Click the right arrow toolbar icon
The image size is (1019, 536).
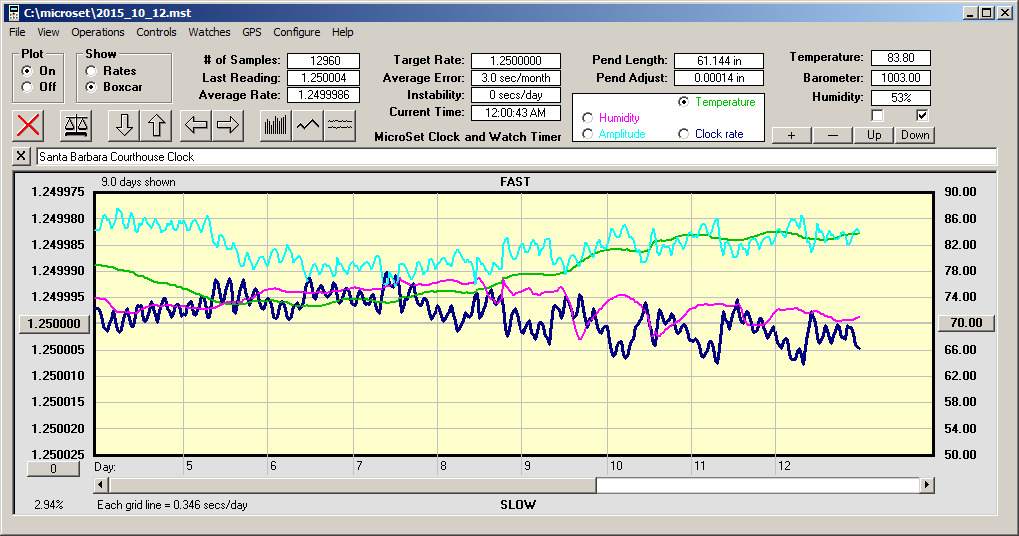228,125
